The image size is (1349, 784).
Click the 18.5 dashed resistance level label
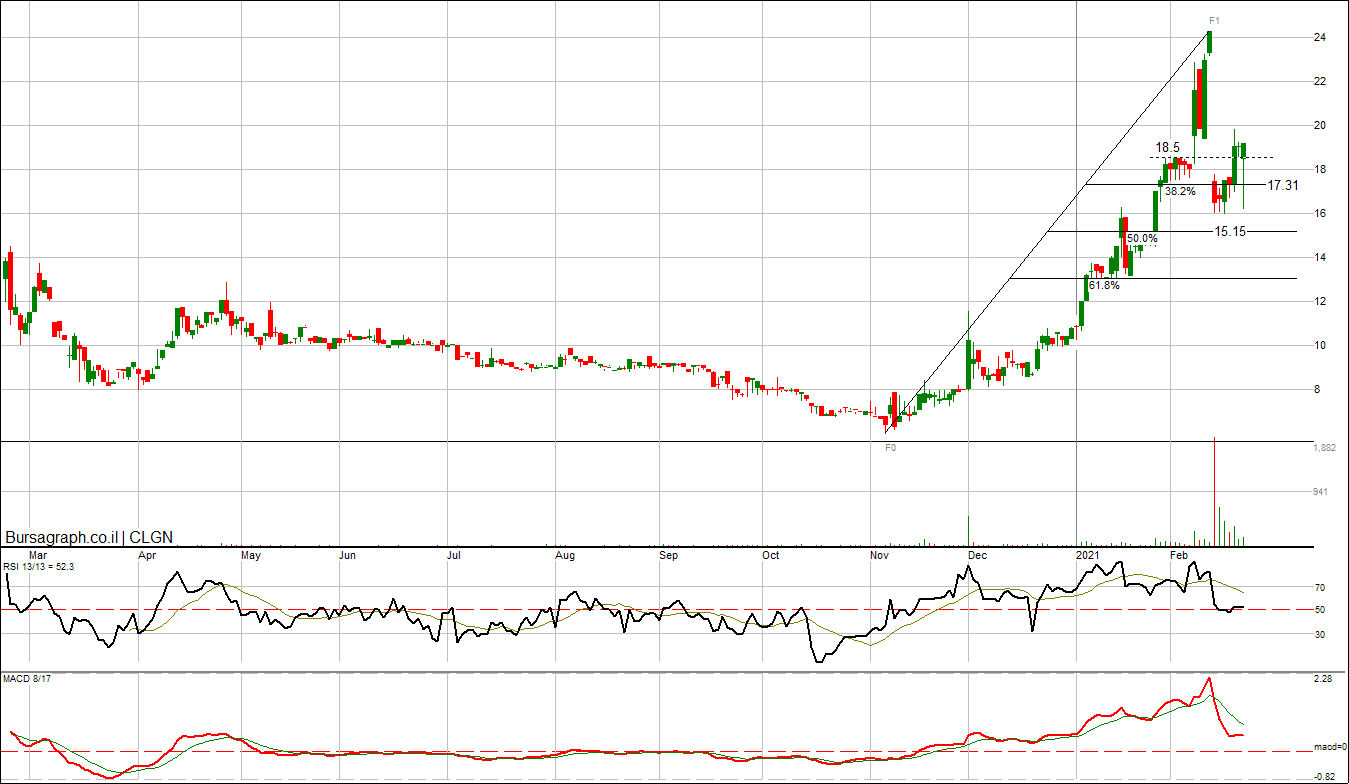[x=1168, y=148]
